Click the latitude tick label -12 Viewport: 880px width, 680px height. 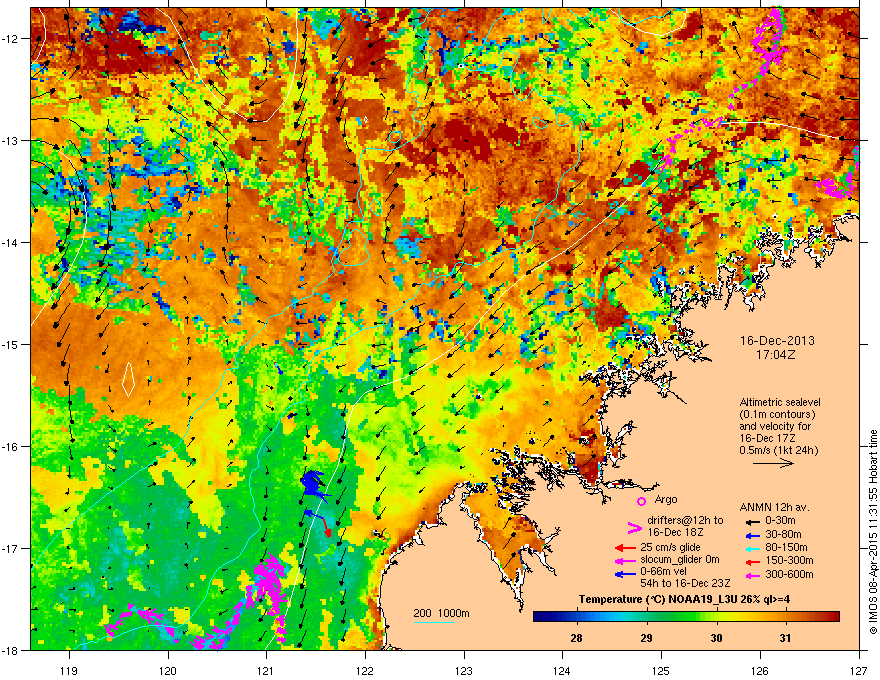10,39
